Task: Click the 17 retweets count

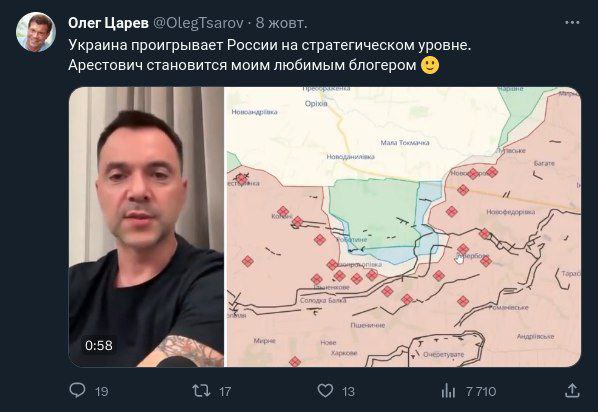Action: [225, 391]
